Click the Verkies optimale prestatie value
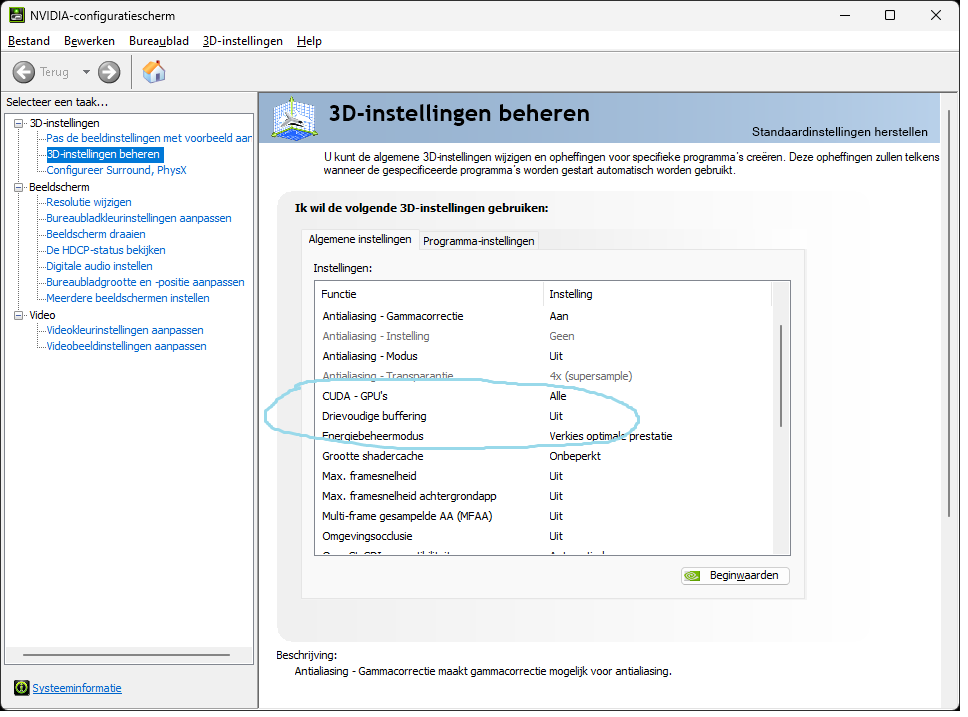 pyautogui.click(x=611, y=437)
